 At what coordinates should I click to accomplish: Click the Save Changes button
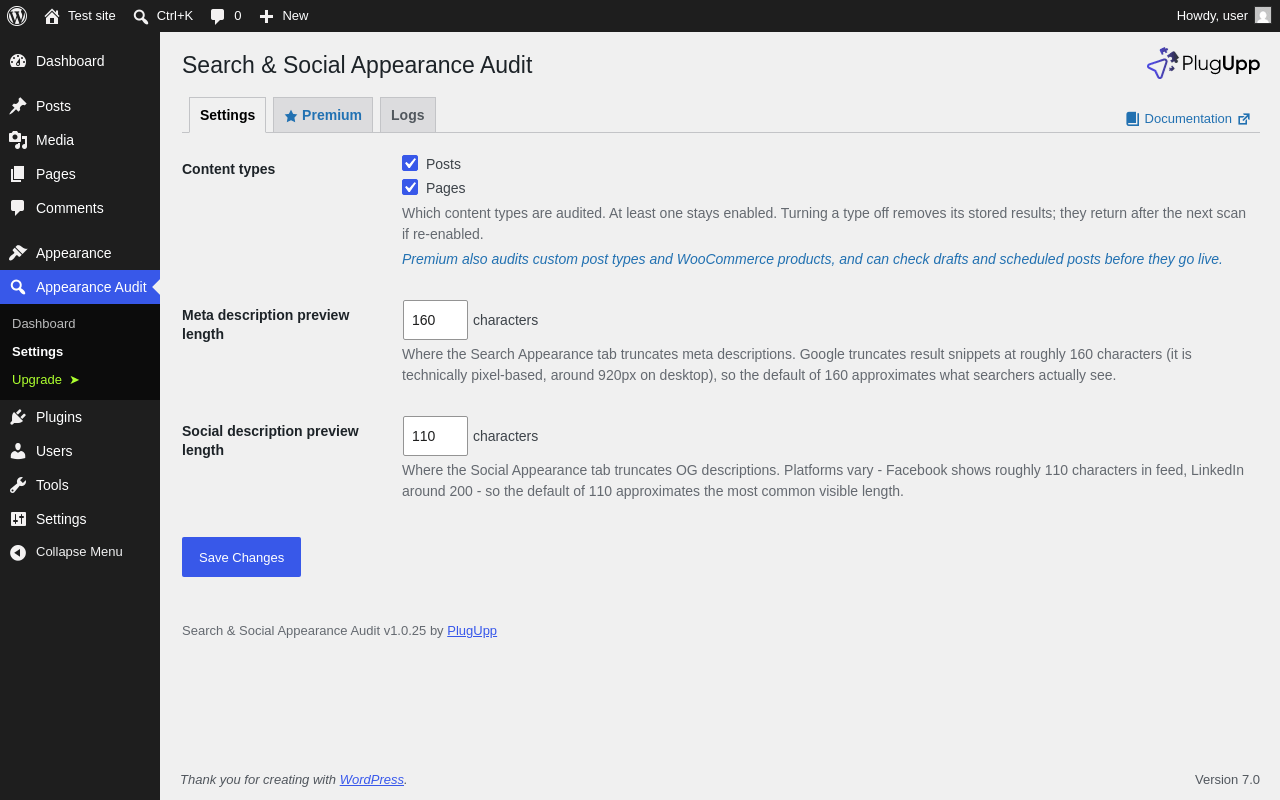(241, 557)
